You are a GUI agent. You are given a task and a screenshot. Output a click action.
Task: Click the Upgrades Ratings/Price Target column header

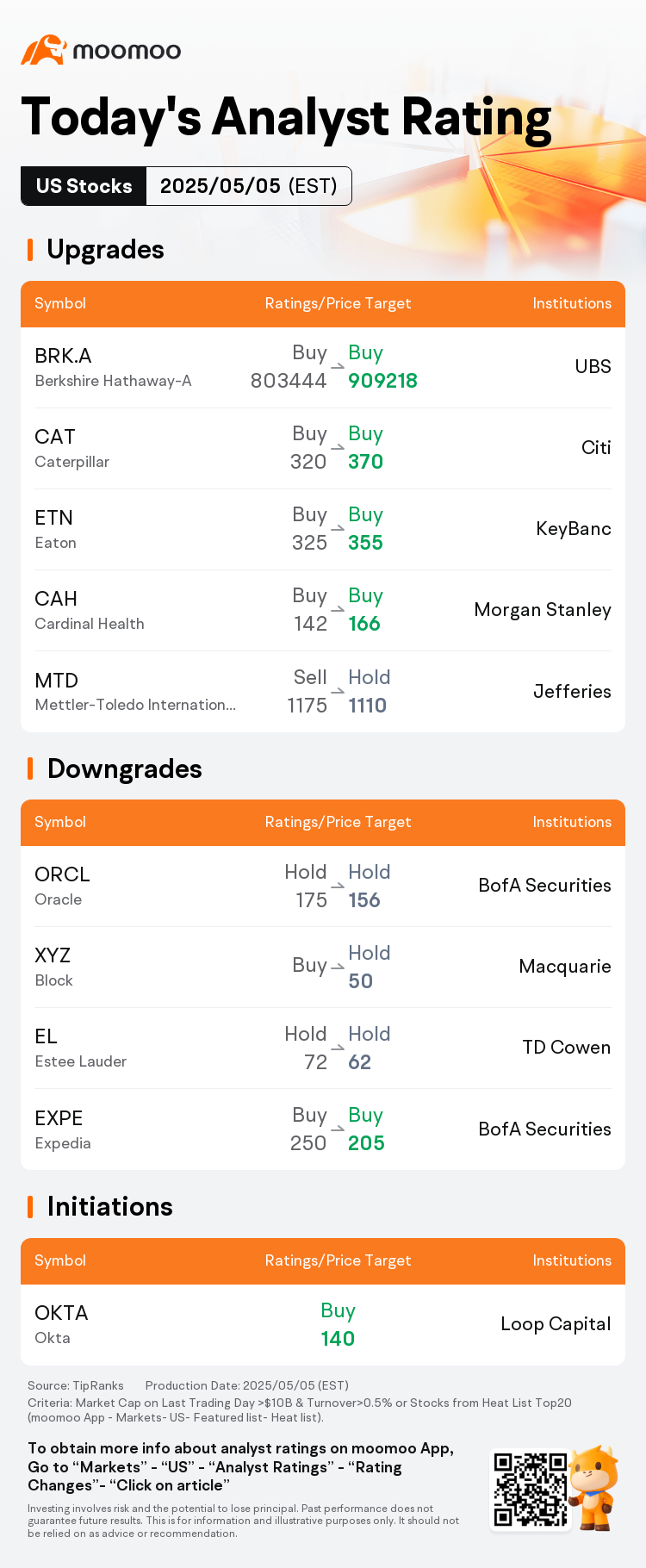[338, 303]
